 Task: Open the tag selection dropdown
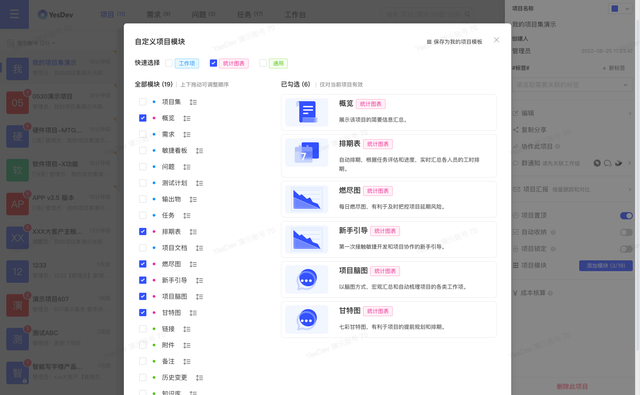572,85
